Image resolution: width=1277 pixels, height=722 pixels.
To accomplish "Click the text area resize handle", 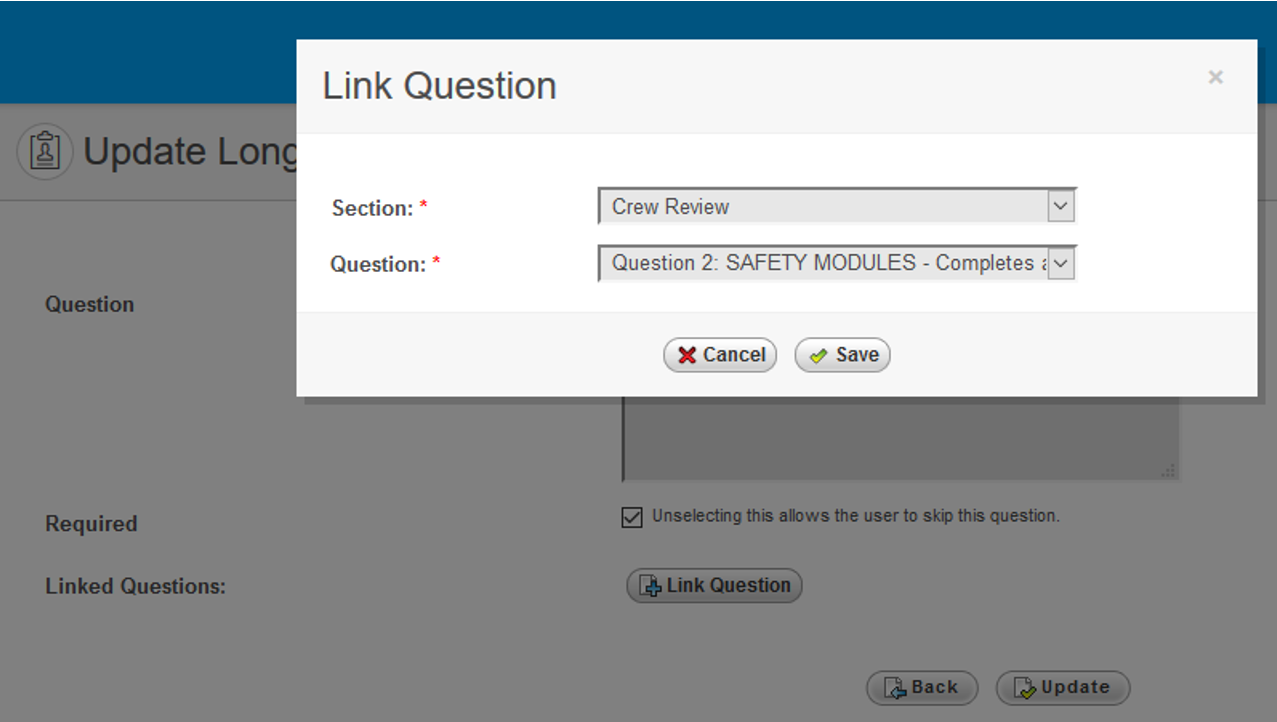I will point(1168,470).
